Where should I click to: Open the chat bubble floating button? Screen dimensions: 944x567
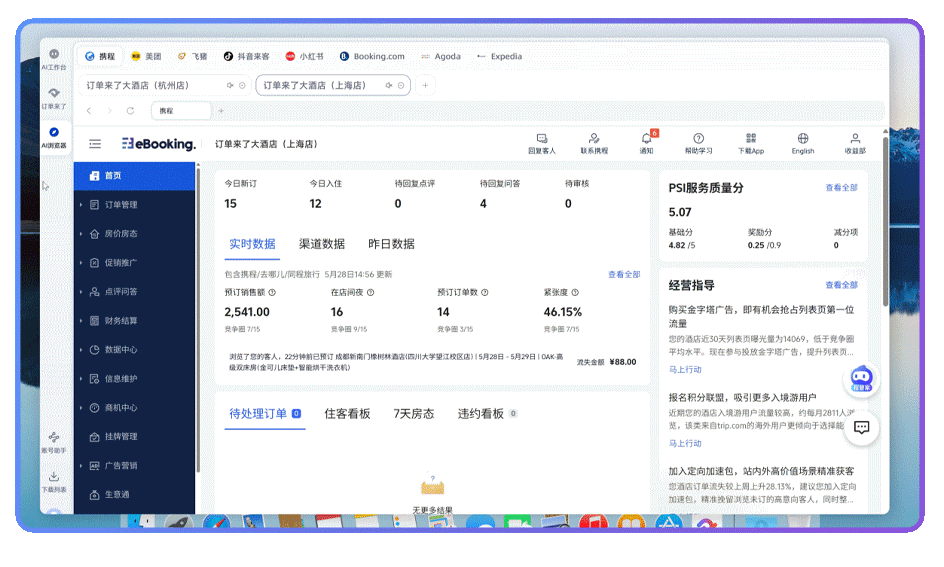[x=862, y=427]
